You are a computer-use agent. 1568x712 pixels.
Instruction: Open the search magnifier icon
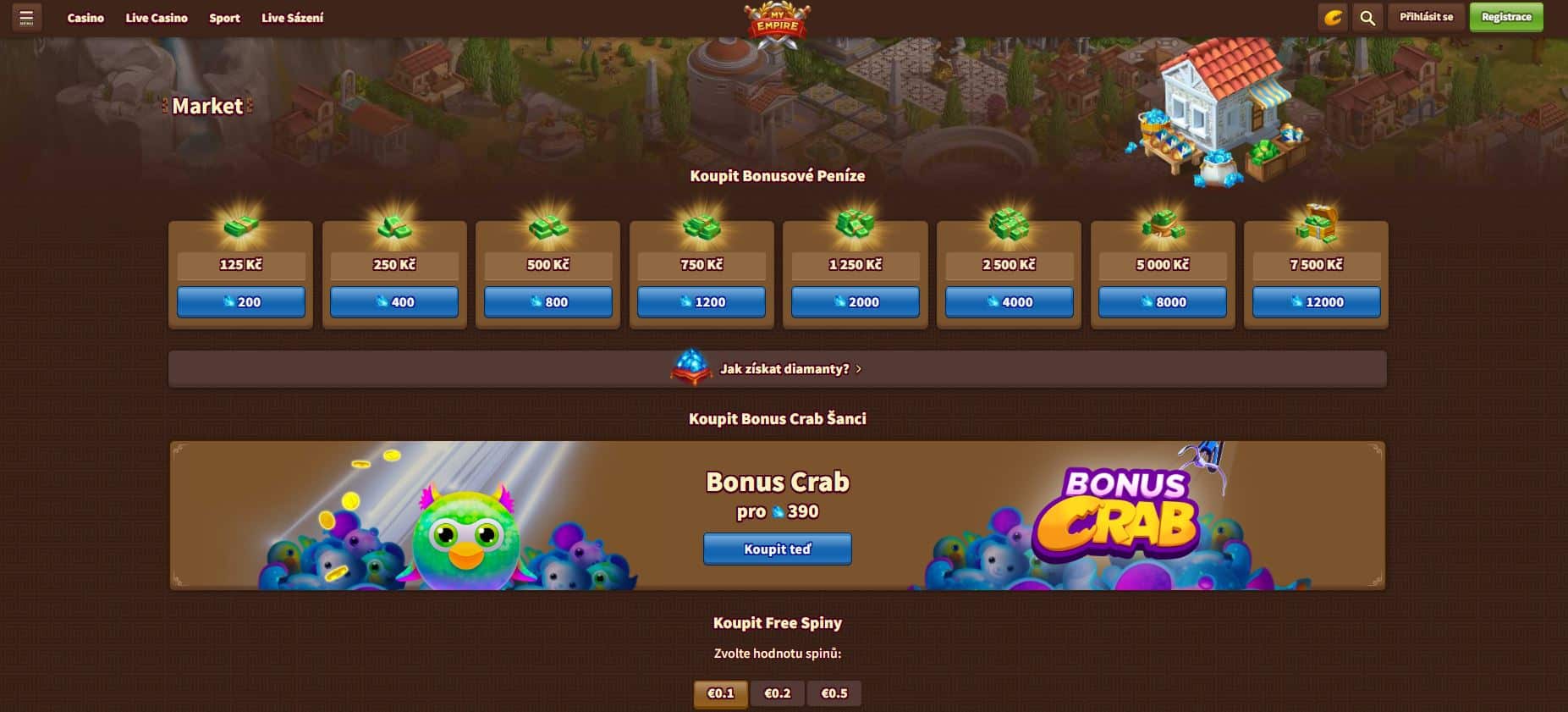tap(1367, 17)
